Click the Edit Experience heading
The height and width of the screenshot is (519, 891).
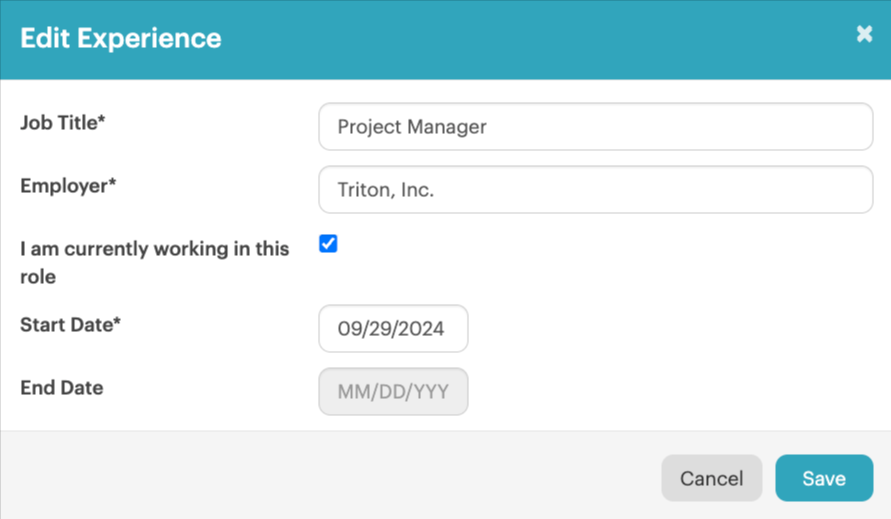(120, 38)
